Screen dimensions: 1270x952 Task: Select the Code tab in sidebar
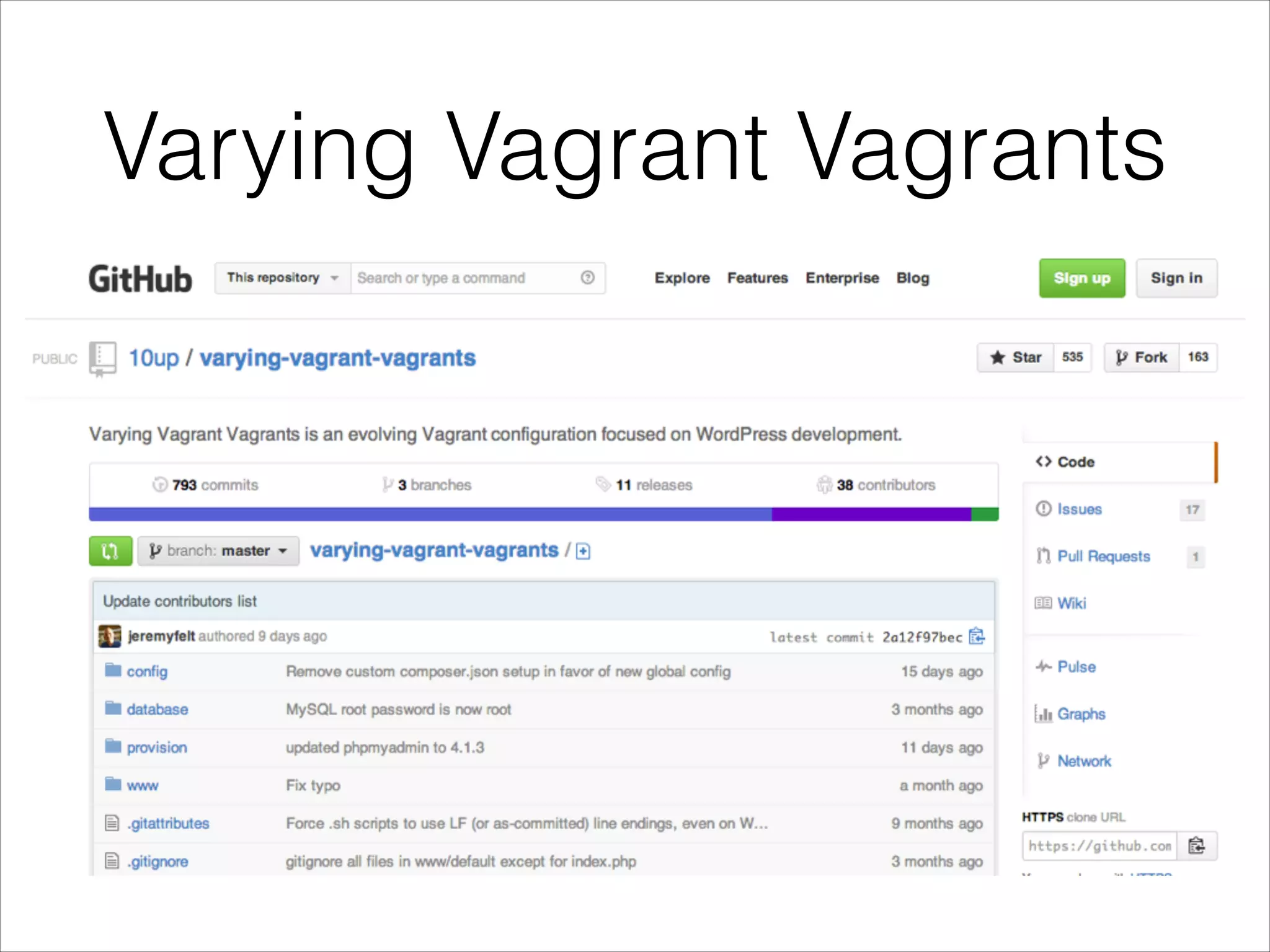[x=1120, y=462]
